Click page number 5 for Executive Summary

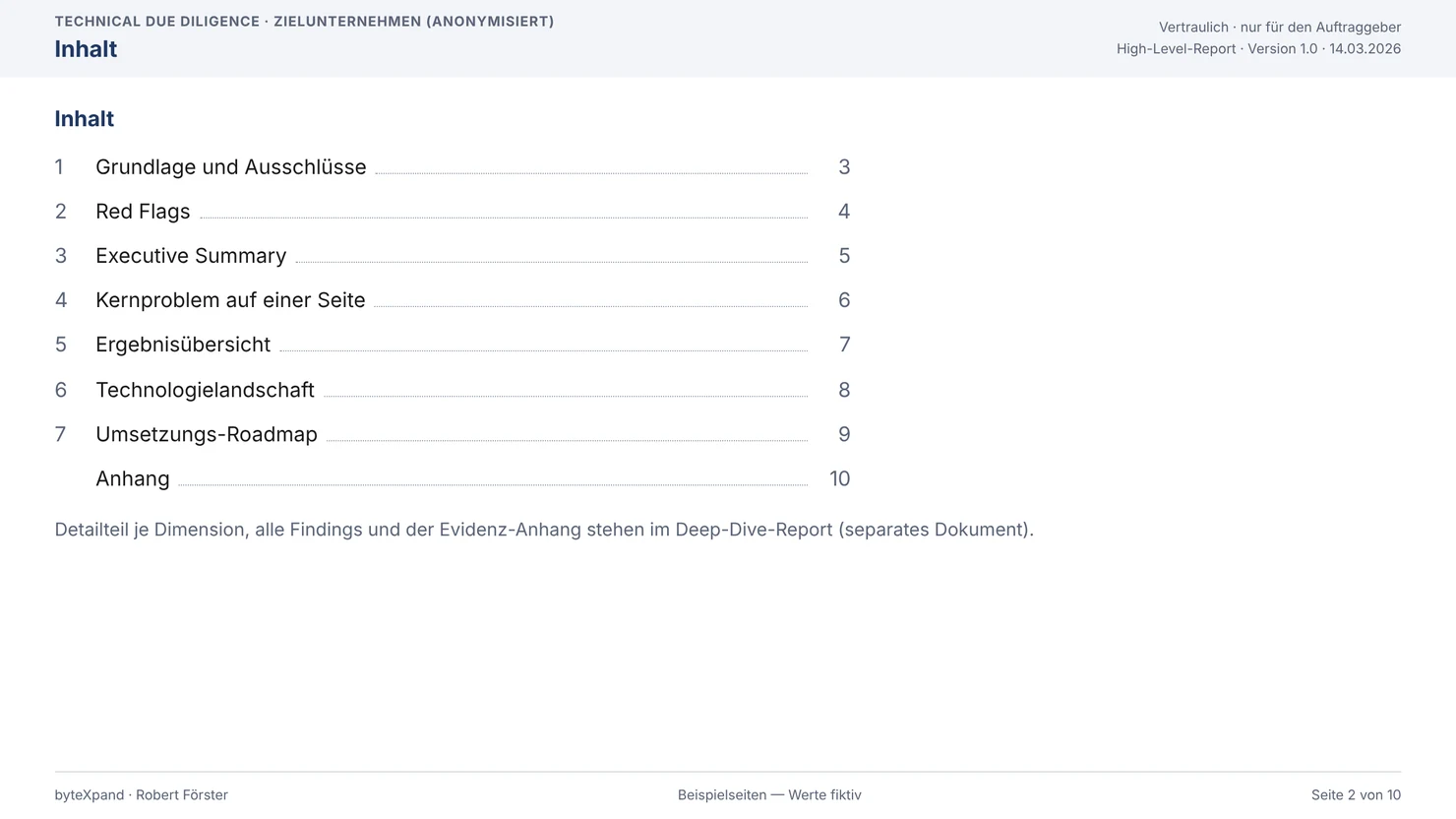pyautogui.click(x=844, y=256)
